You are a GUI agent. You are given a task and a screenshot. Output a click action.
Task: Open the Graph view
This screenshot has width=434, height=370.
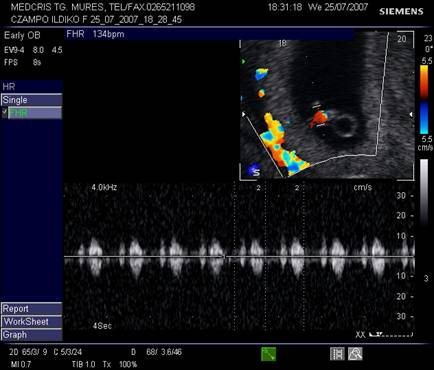tap(32, 335)
